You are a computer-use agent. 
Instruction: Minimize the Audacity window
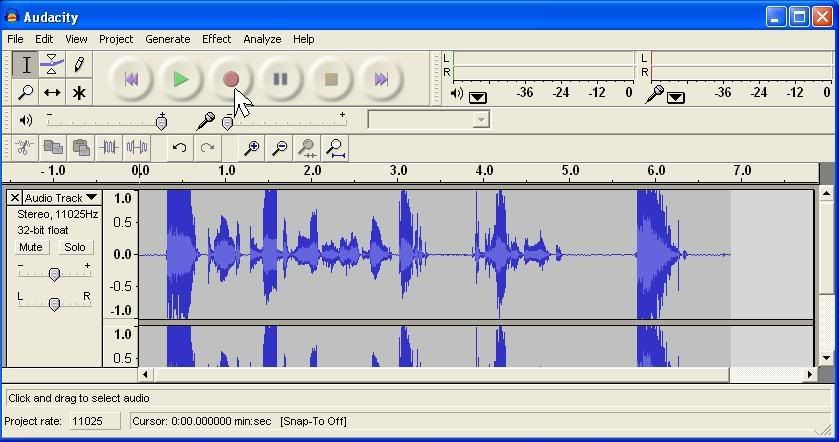point(775,17)
